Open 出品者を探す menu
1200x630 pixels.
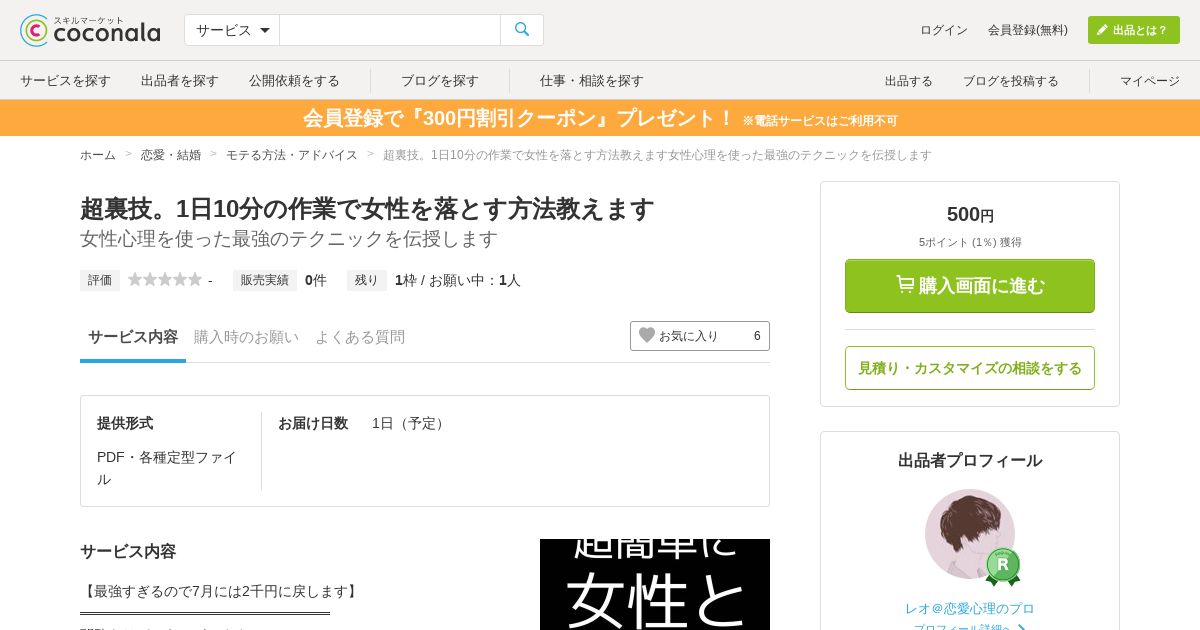[180, 81]
